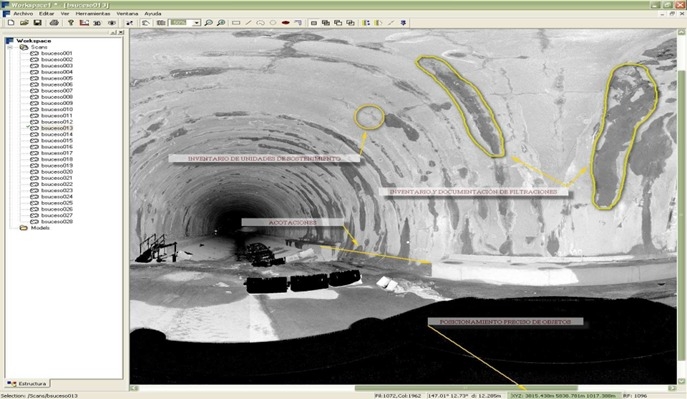Switch to the Estructura tab
687x399 pixels.
point(27,384)
